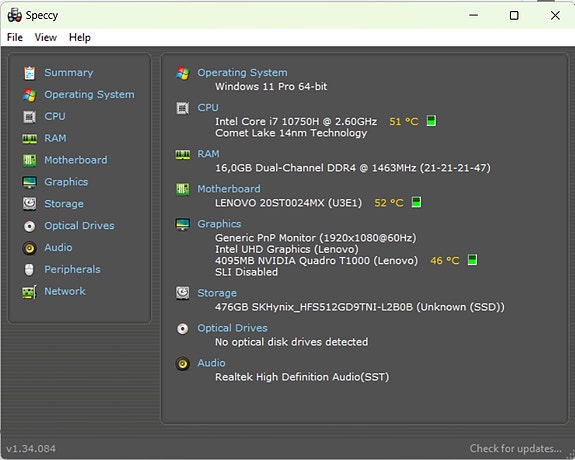The height and width of the screenshot is (460, 575).
Task: Click the Graphics monitor icon in main panel
Action: [x=183, y=224]
